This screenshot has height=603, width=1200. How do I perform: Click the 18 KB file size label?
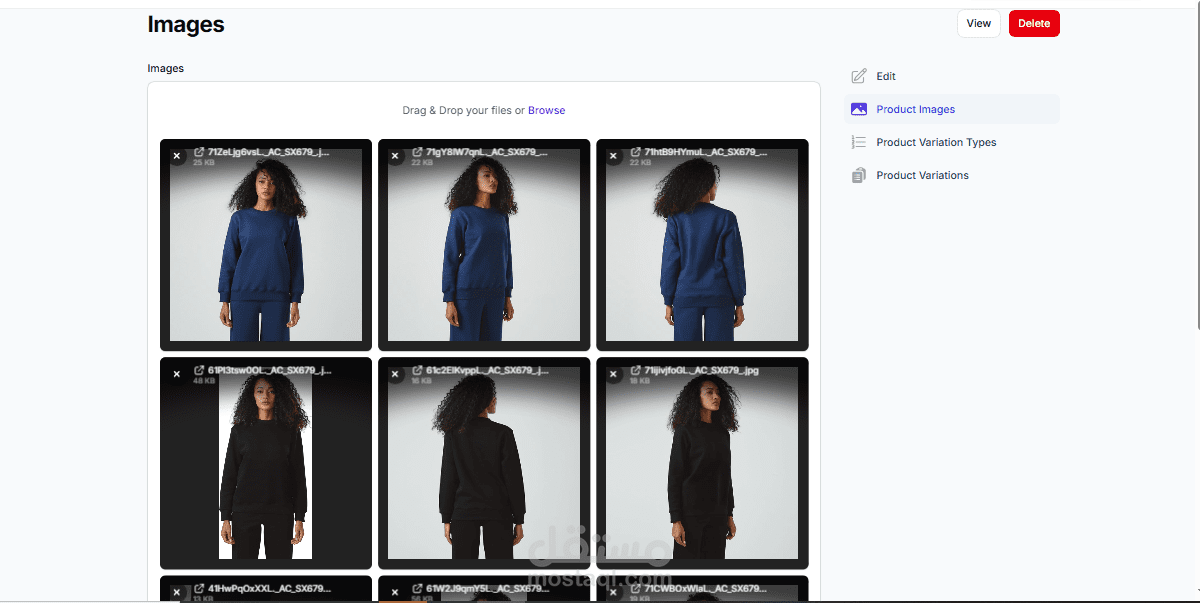click(x=640, y=381)
